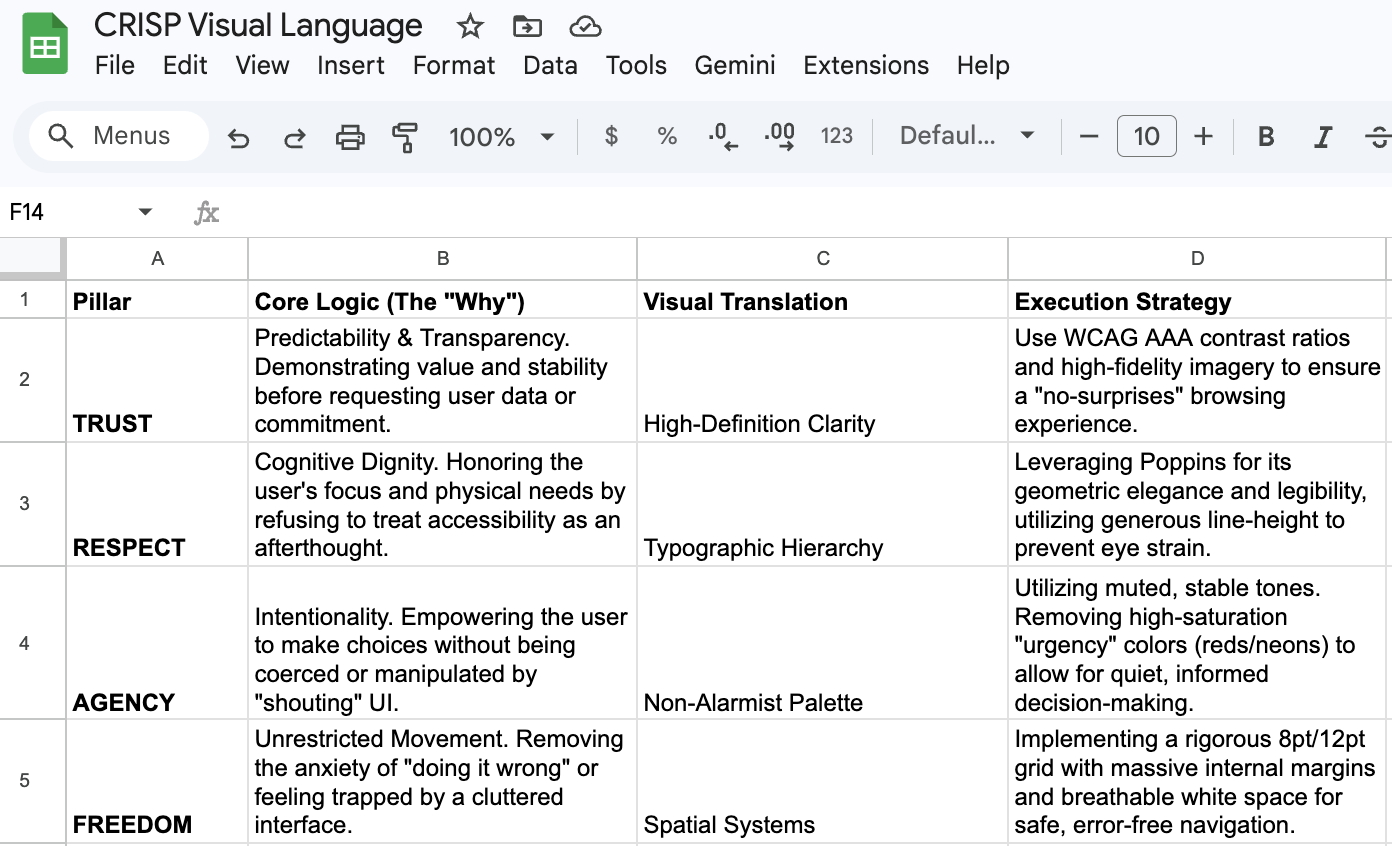Image resolution: width=1392 pixels, height=846 pixels.
Task: Format as percent with the % icon
Action: 667,136
